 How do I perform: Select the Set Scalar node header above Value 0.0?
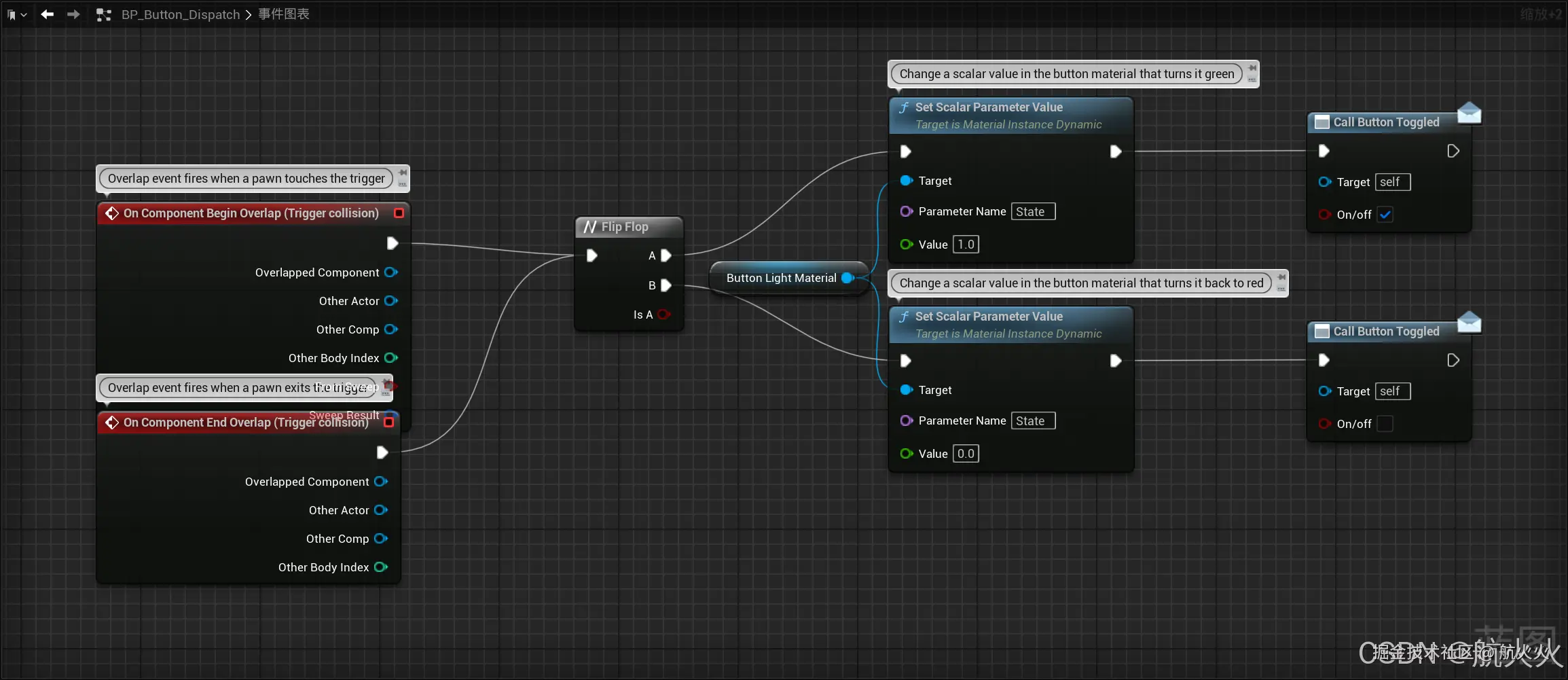[x=1011, y=325]
